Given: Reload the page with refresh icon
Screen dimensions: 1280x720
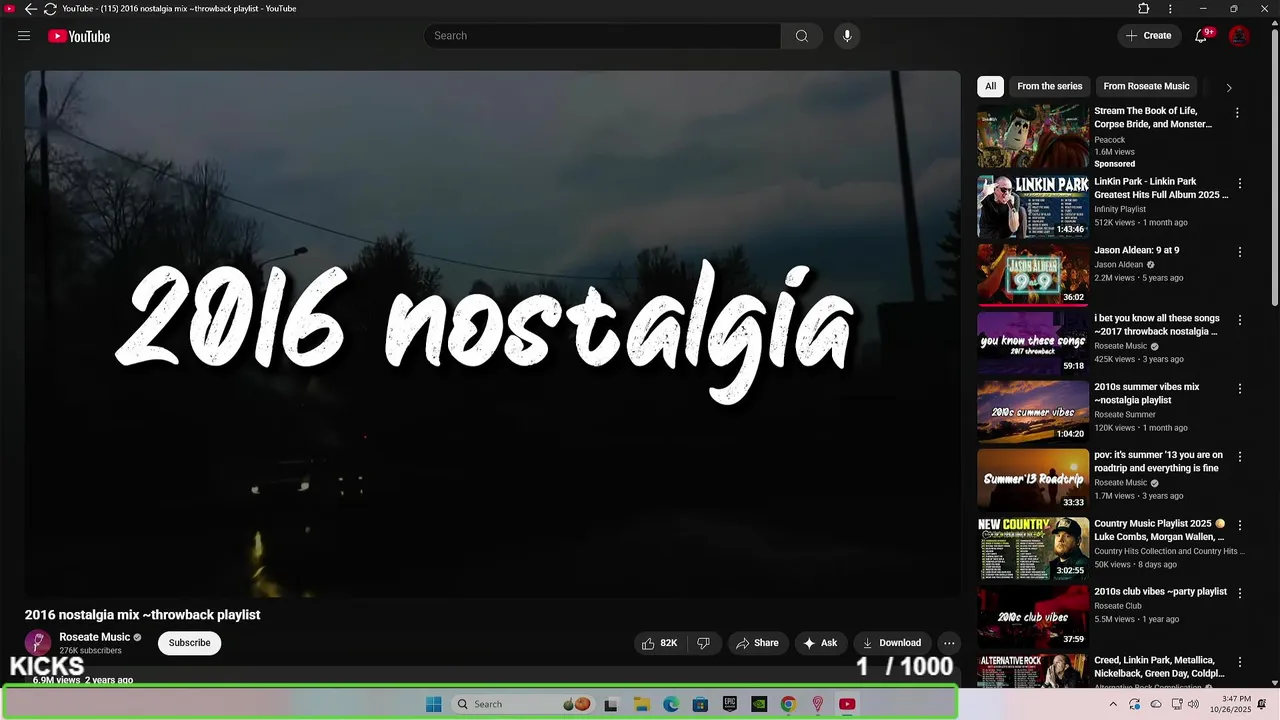Looking at the screenshot, I should click(50, 9).
